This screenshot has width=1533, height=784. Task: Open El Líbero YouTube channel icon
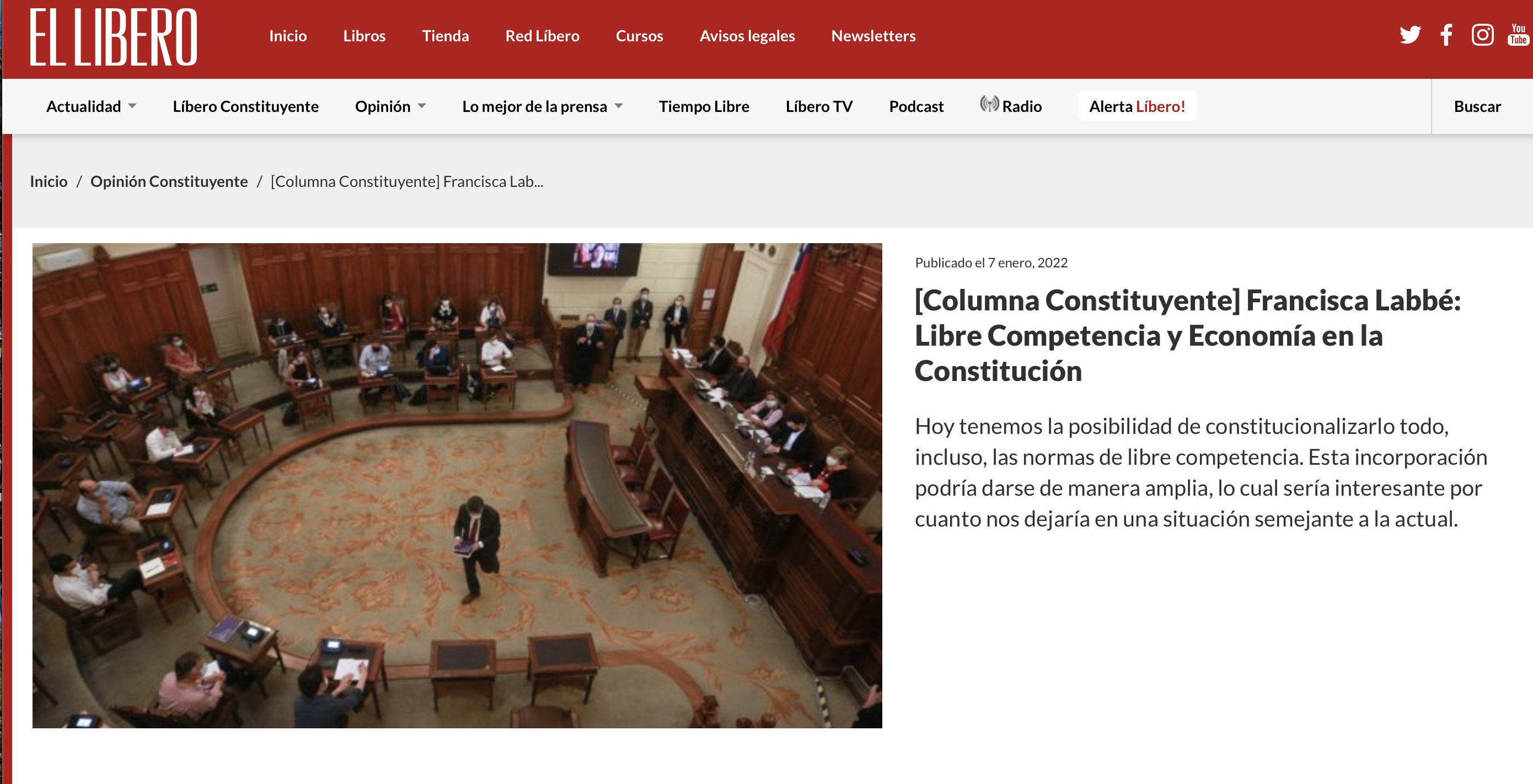pos(1518,35)
